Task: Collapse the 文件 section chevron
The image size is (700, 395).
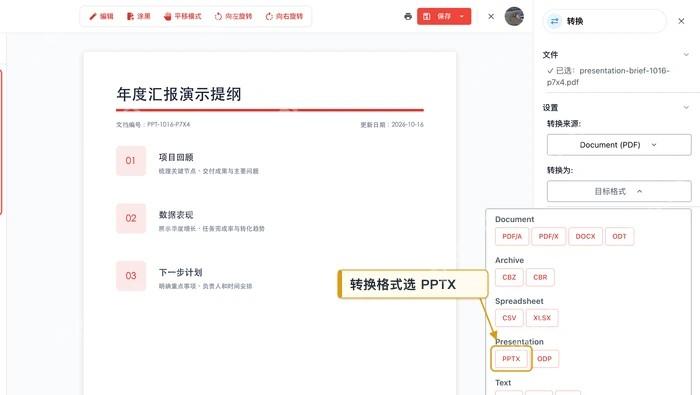Action: [x=686, y=54]
